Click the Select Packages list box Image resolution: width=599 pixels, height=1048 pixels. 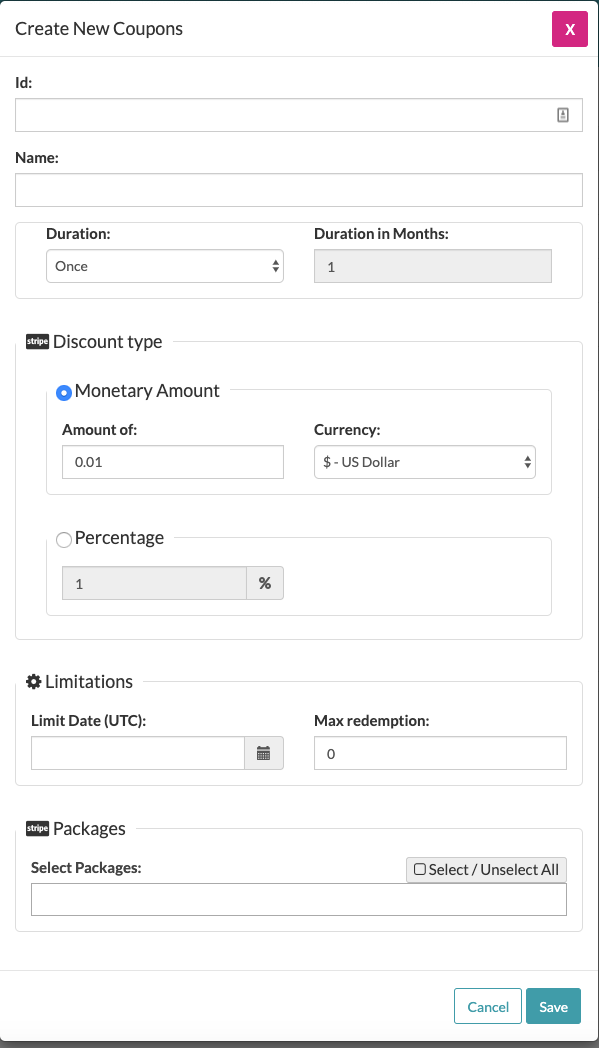[299, 899]
